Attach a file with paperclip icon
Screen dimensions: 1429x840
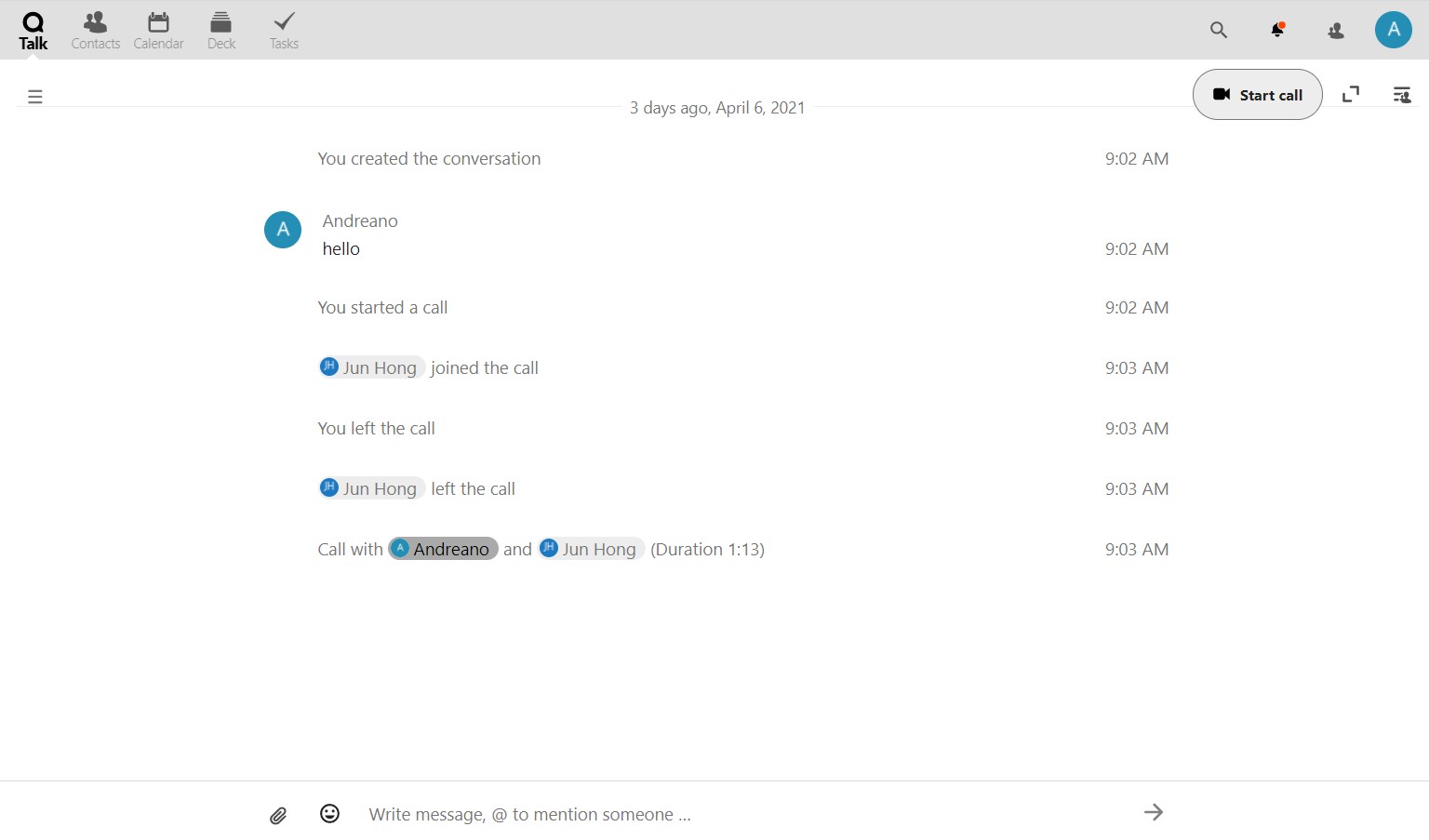pos(278,816)
